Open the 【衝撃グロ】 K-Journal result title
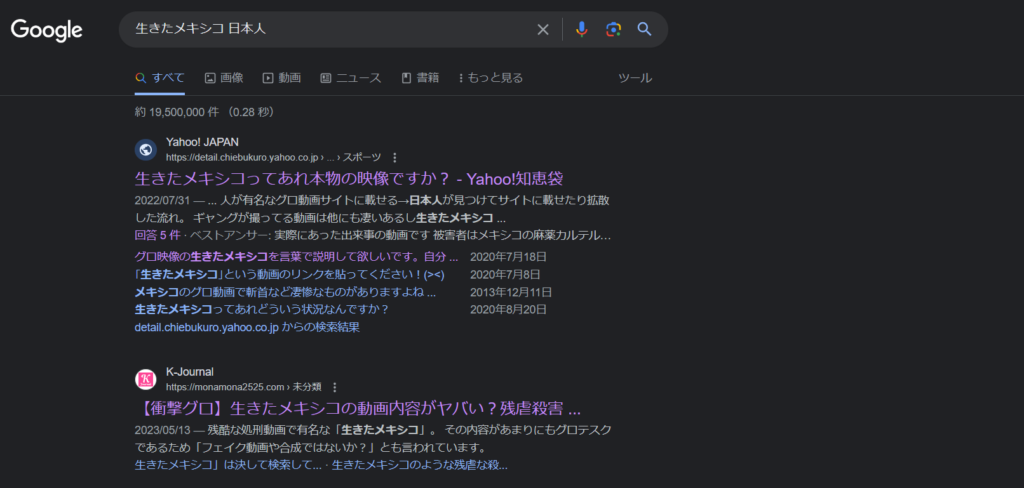Screen dimensions: 1024x488 pos(358,409)
